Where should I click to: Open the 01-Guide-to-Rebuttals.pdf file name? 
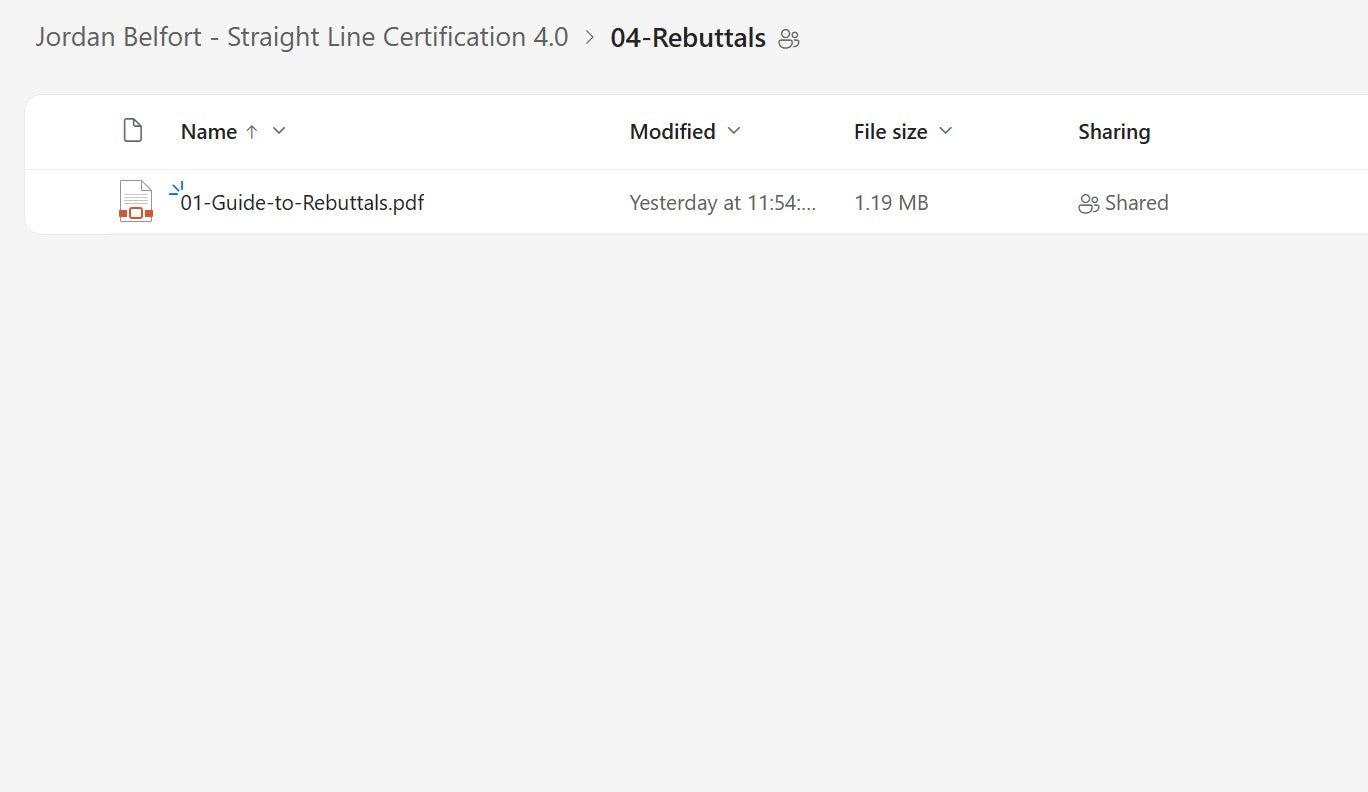pyautogui.click(x=302, y=203)
